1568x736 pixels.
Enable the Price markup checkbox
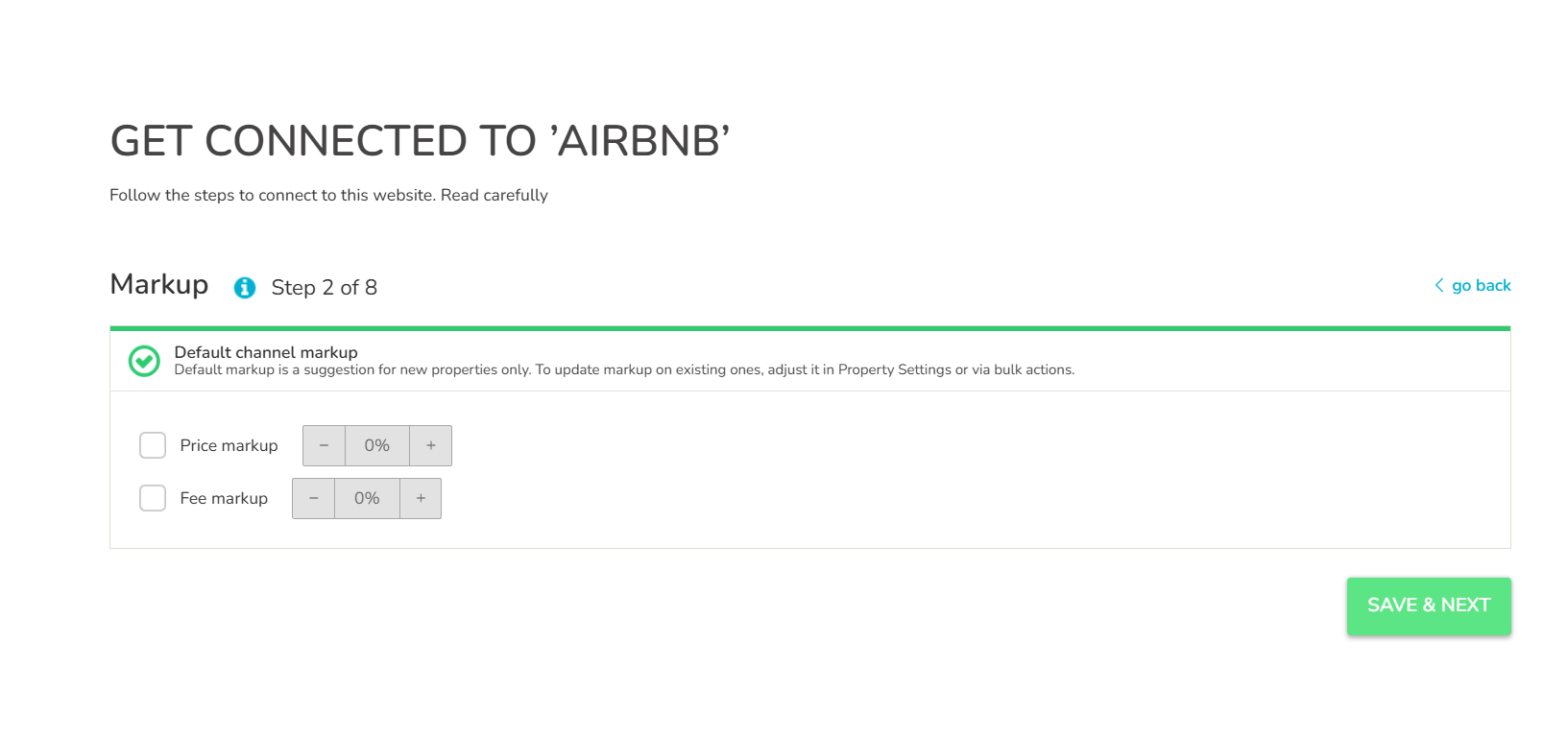[x=153, y=445]
